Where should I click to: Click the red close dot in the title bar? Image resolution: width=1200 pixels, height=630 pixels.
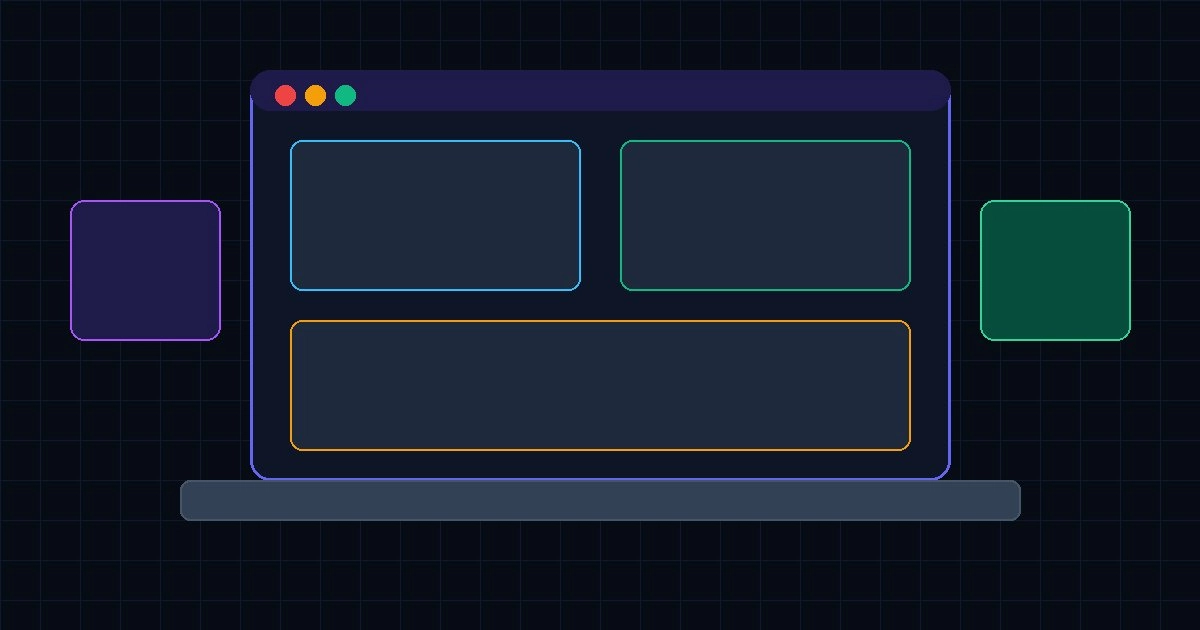click(x=285, y=95)
